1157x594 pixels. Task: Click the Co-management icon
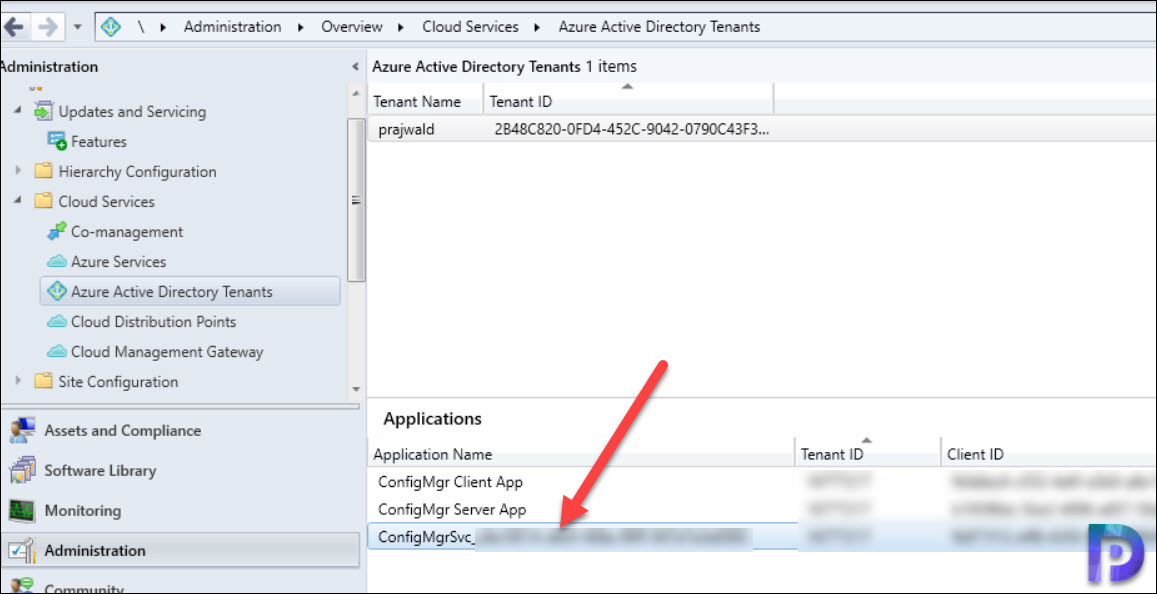(x=57, y=232)
